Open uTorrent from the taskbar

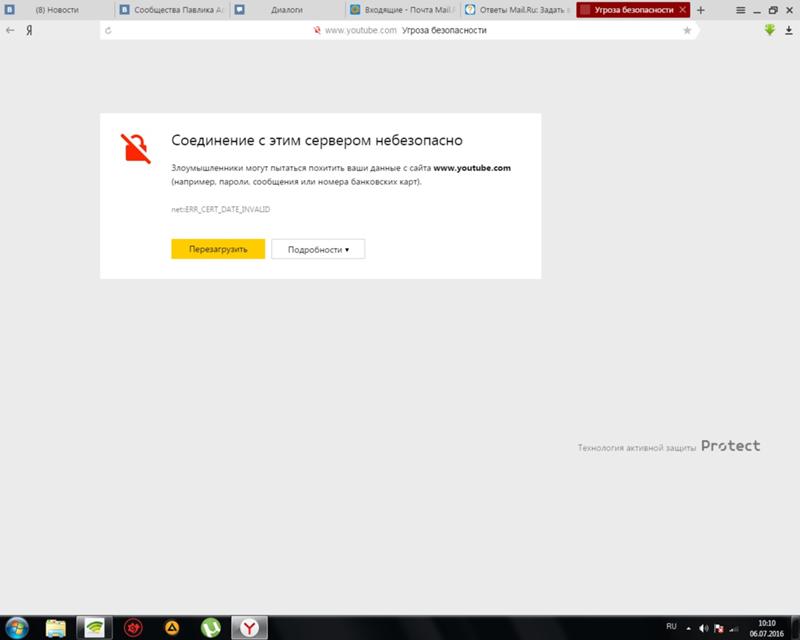click(x=211, y=628)
